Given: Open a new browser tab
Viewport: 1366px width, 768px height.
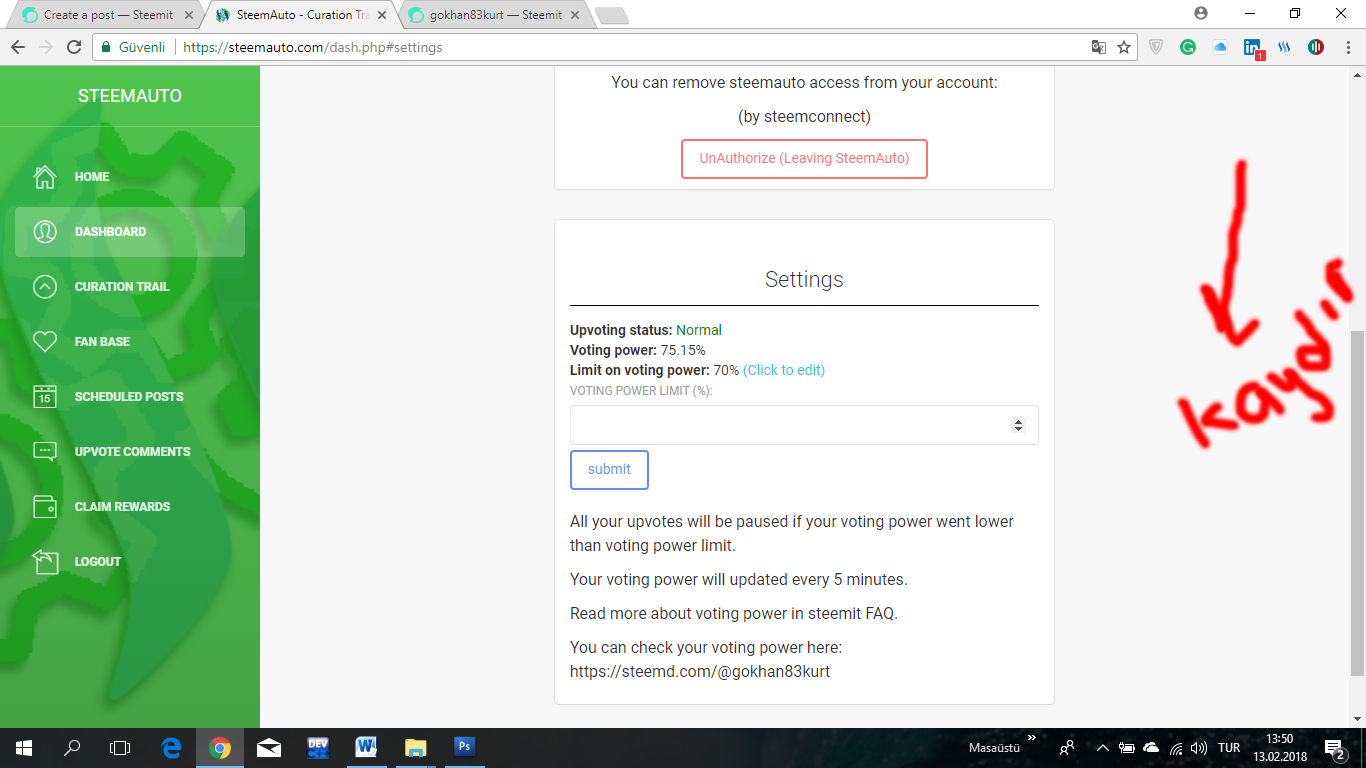Looking at the screenshot, I should tap(611, 15).
